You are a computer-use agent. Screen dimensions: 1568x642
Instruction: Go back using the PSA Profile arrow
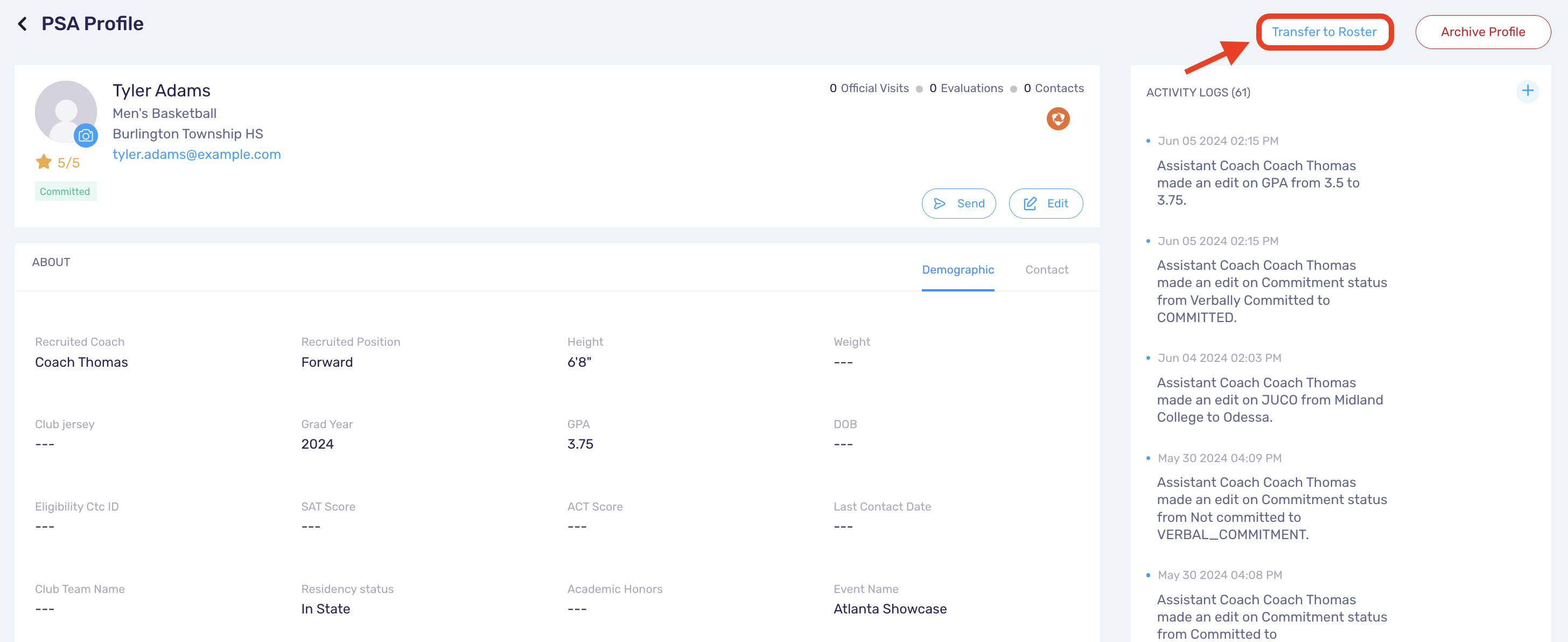(23, 24)
